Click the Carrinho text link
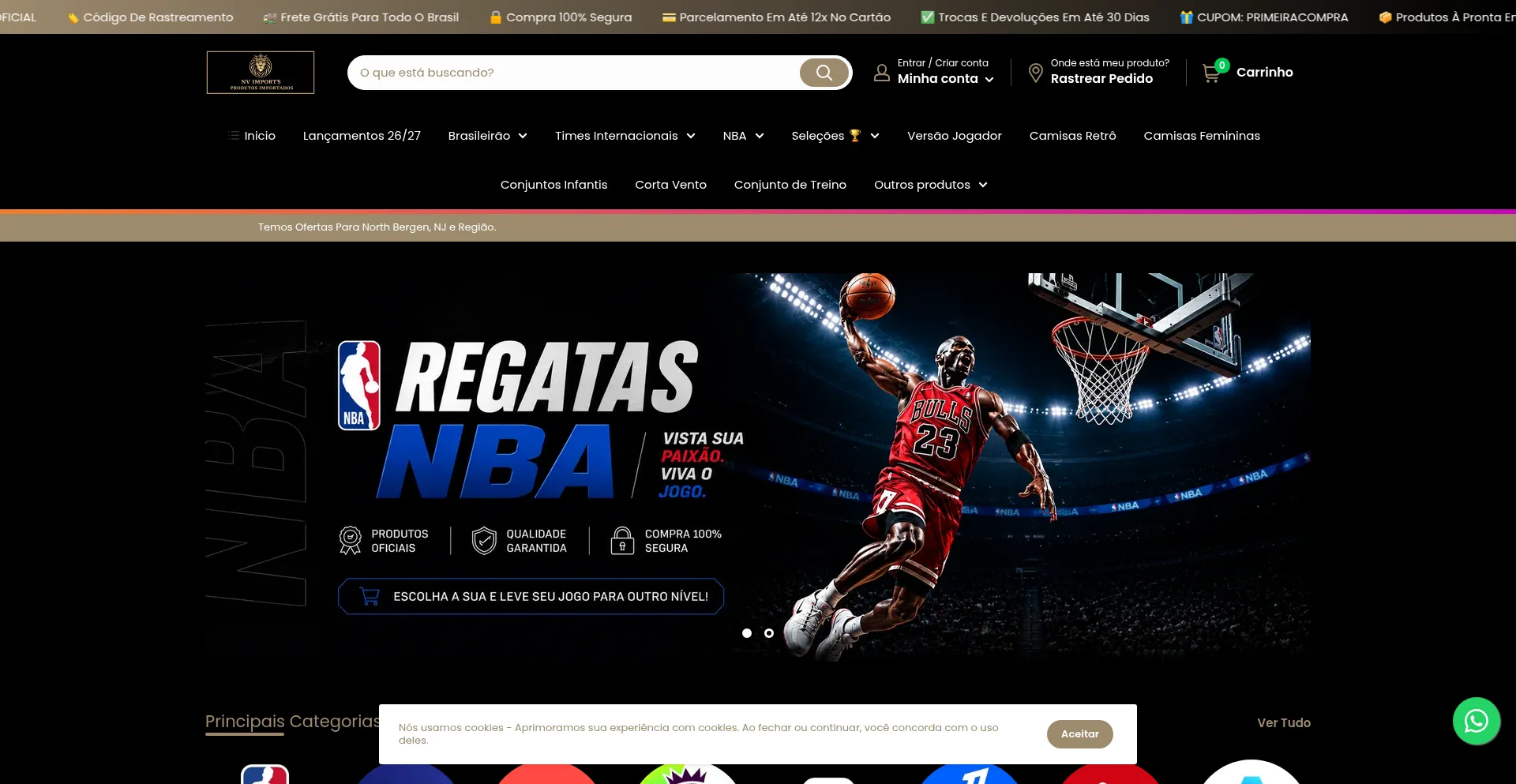Screen dimensions: 1516x784 tap(1264, 73)
